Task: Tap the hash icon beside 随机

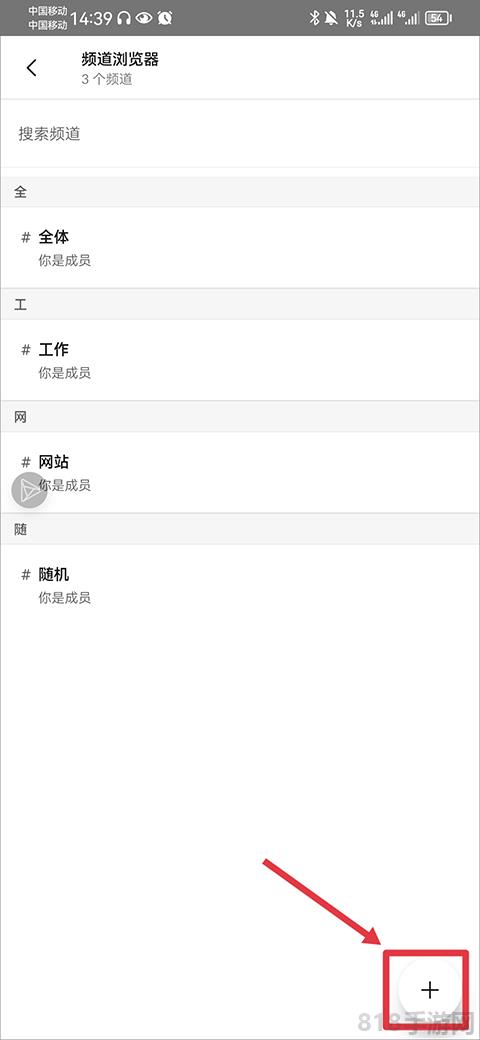Action: click(x=26, y=574)
